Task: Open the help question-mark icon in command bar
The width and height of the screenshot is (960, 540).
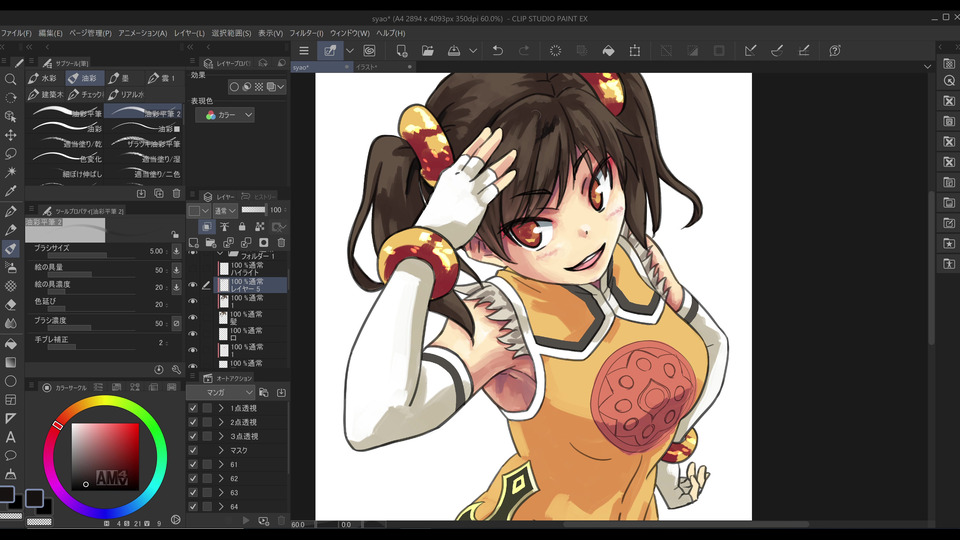Action: pos(834,51)
